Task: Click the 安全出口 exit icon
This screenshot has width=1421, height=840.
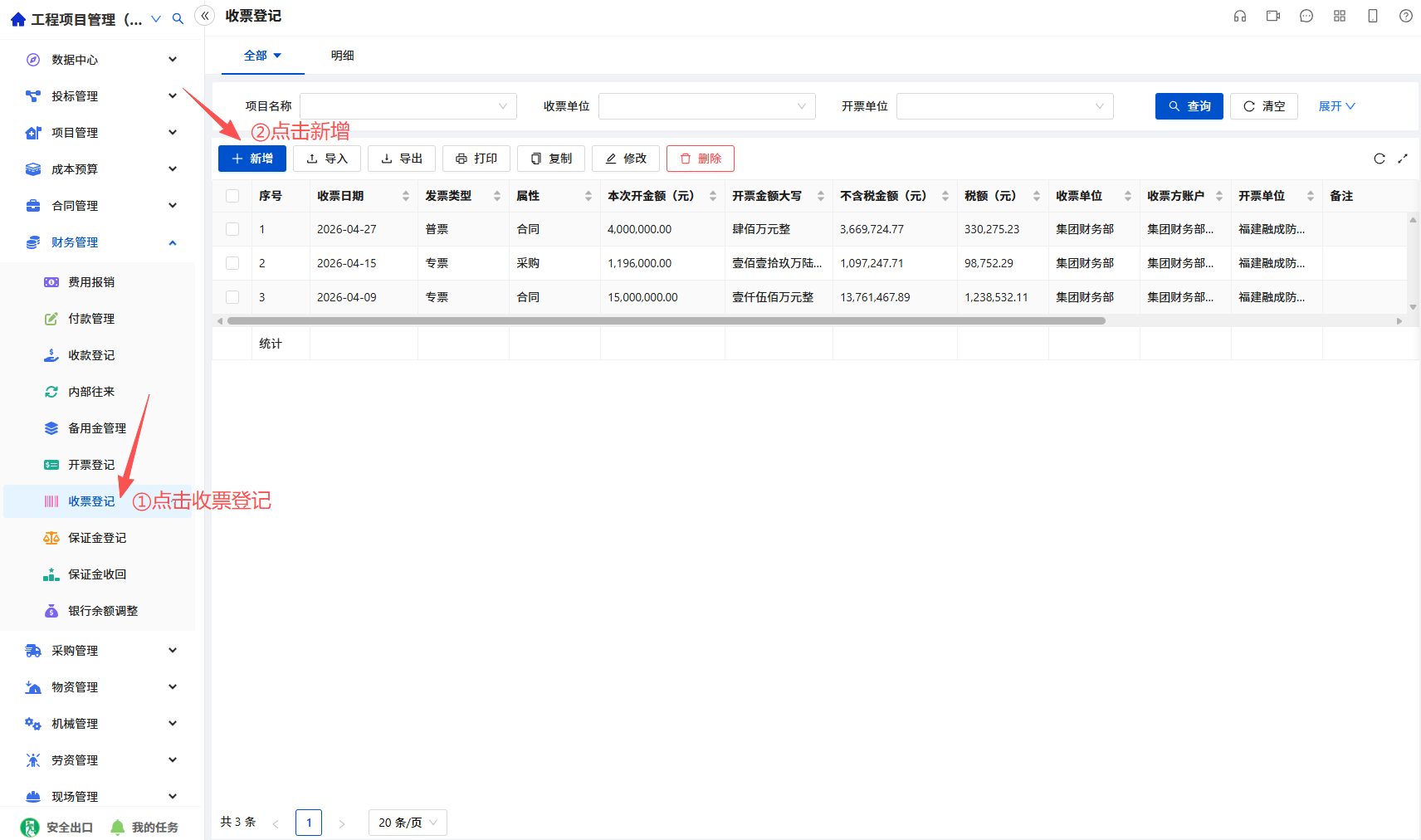Action: [x=30, y=827]
